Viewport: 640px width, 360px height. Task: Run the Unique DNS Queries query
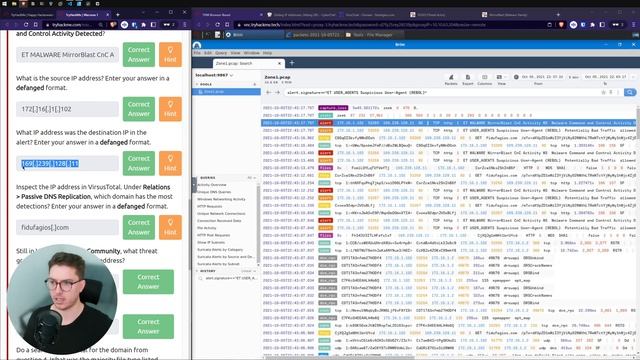(214, 192)
